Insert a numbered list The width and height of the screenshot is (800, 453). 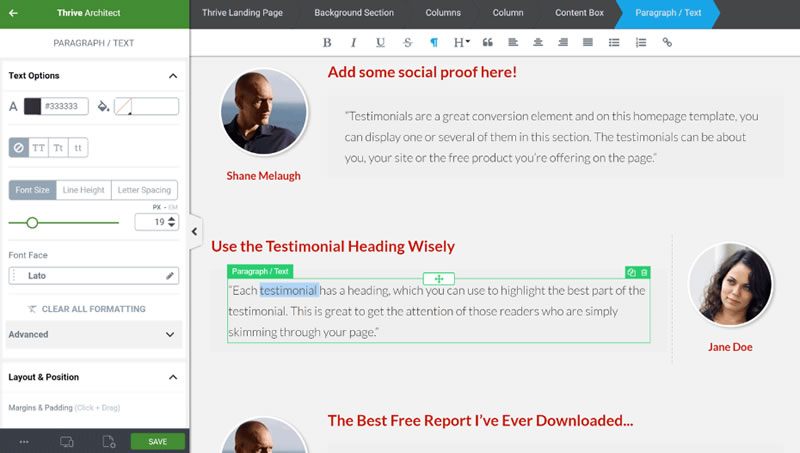pos(641,42)
